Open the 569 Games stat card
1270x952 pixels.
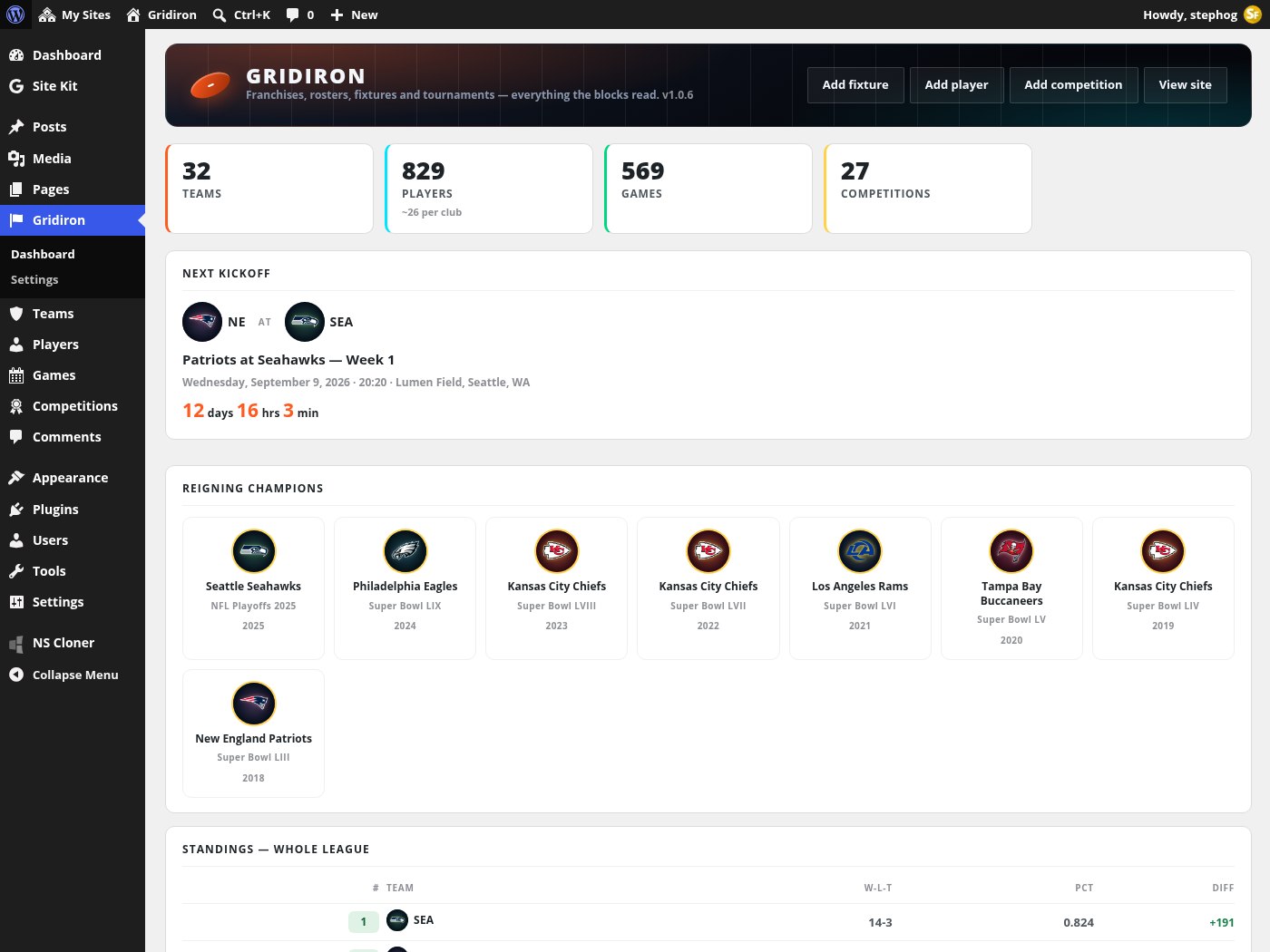coord(708,189)
